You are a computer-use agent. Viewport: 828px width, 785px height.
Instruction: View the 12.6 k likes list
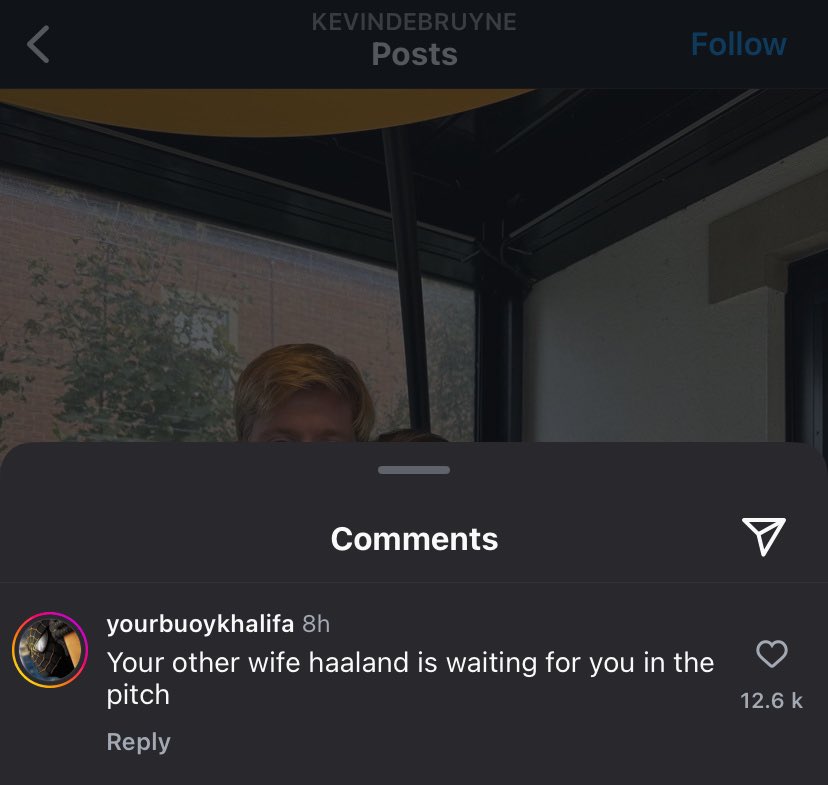pos(771,701)
